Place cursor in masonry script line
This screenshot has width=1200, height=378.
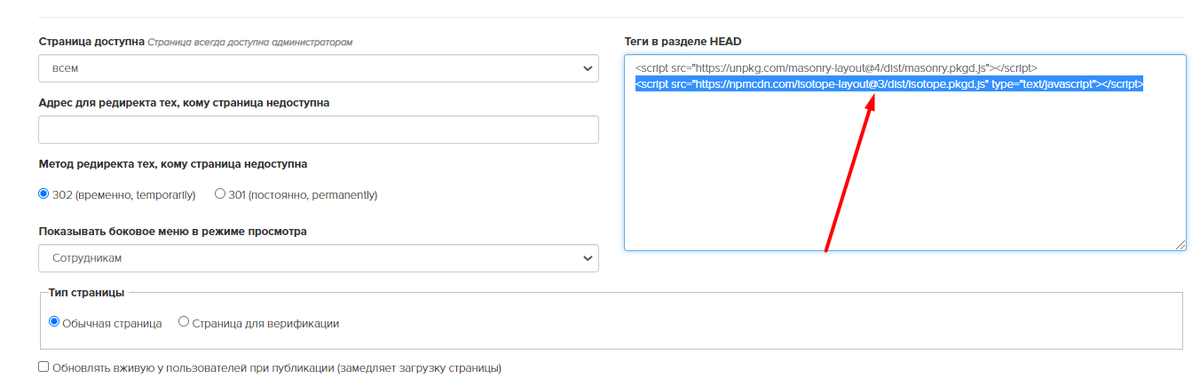835,68
